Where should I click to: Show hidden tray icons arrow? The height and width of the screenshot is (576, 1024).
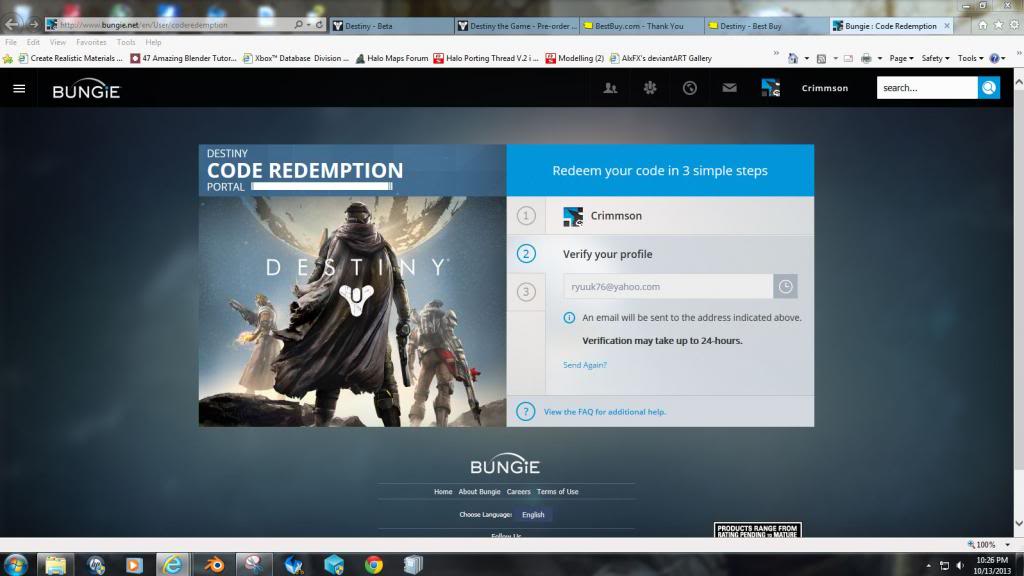[x=928, y=566]
